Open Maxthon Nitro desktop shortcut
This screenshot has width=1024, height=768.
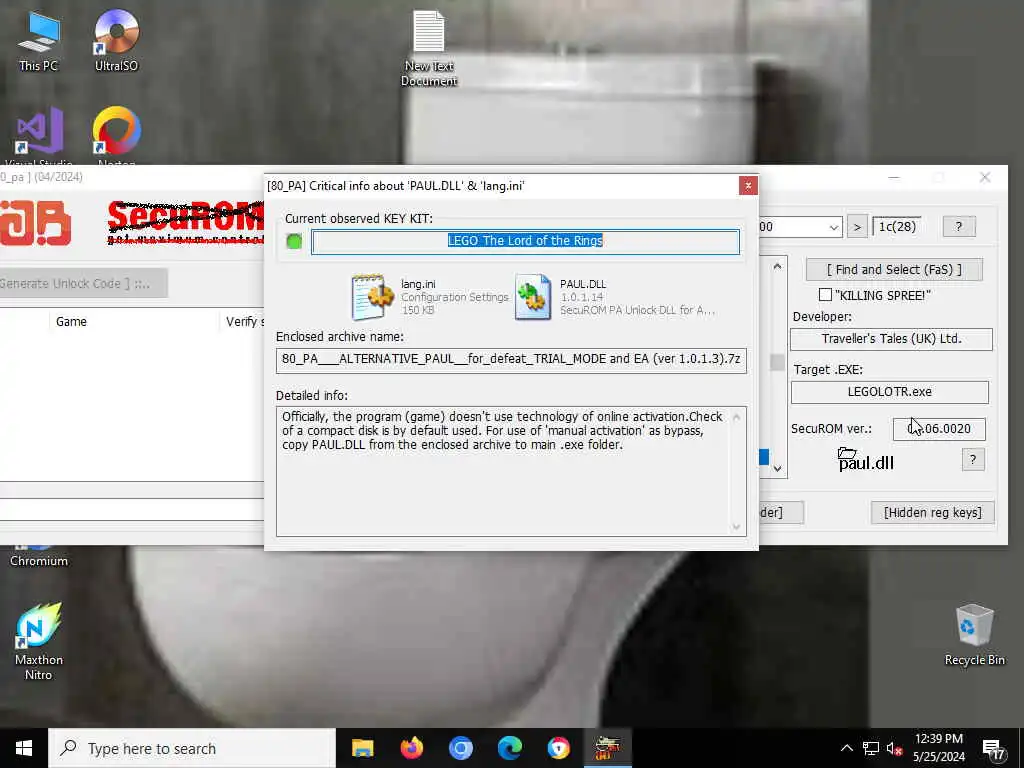pyautogui.click(x=39, y=641)
